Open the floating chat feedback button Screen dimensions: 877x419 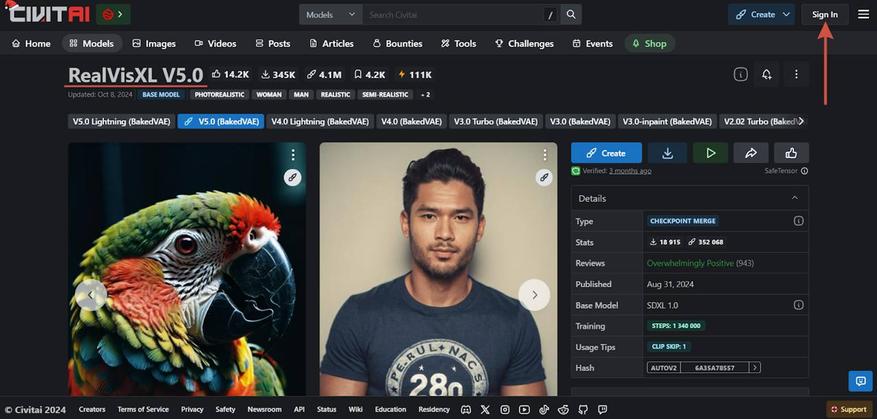tap(860, 381)
